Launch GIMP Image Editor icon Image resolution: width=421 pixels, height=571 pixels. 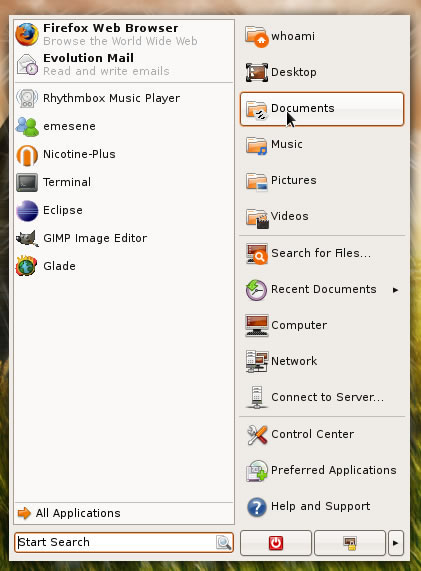point(27,238)
